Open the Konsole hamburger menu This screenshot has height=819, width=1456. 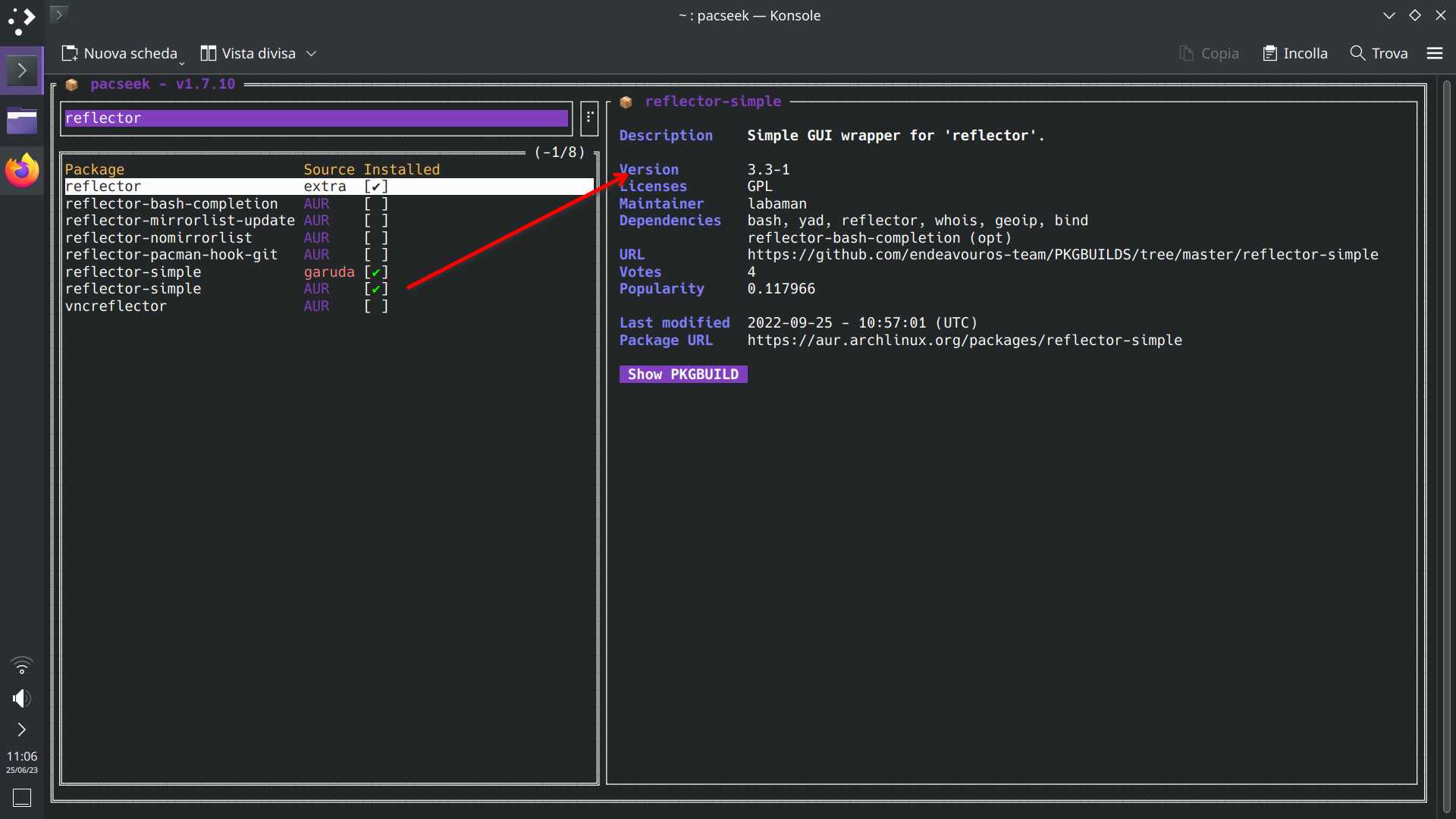(x=1435, y=53)
